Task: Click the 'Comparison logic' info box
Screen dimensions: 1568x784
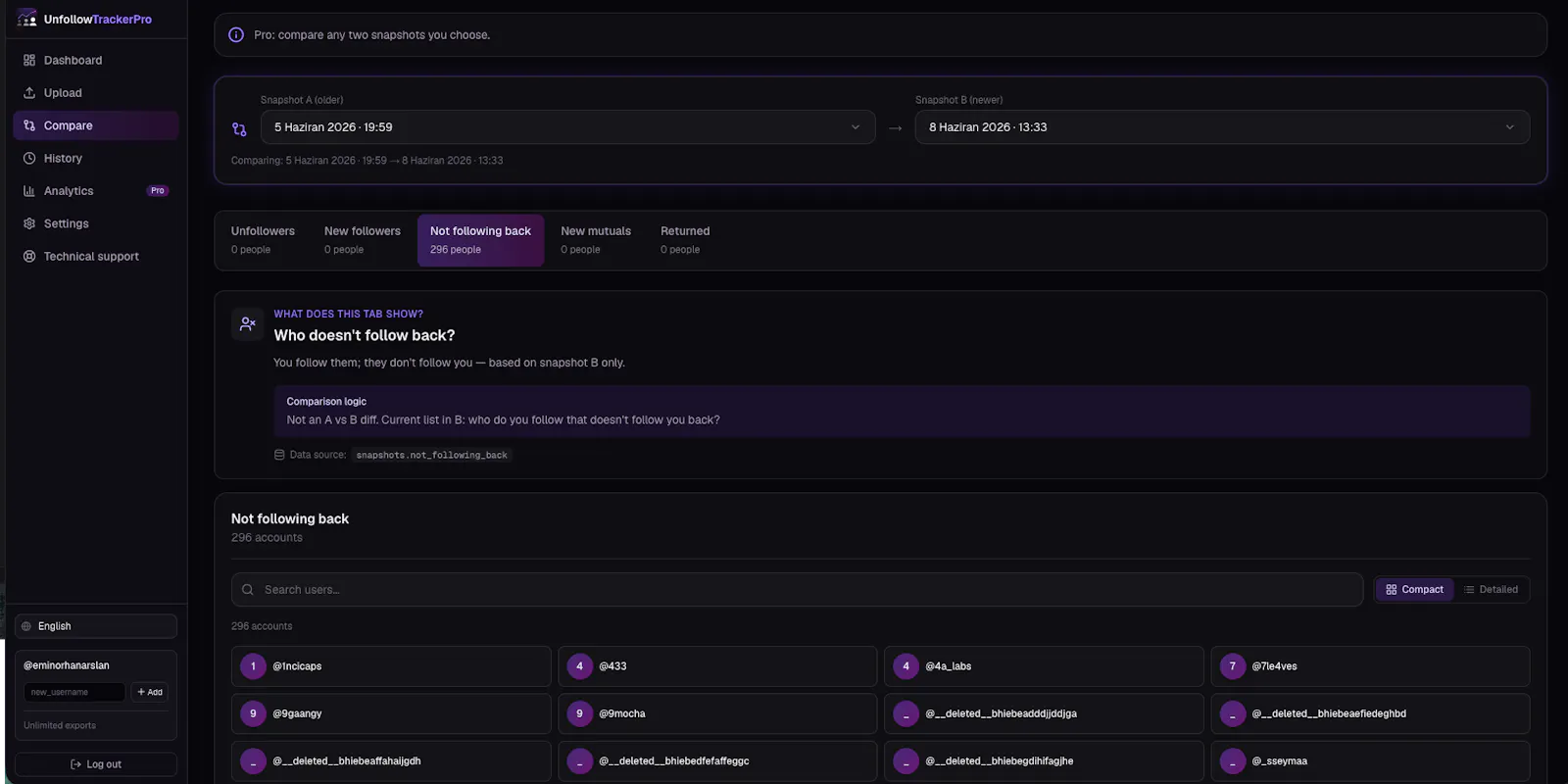Action: tap(902, 411)
